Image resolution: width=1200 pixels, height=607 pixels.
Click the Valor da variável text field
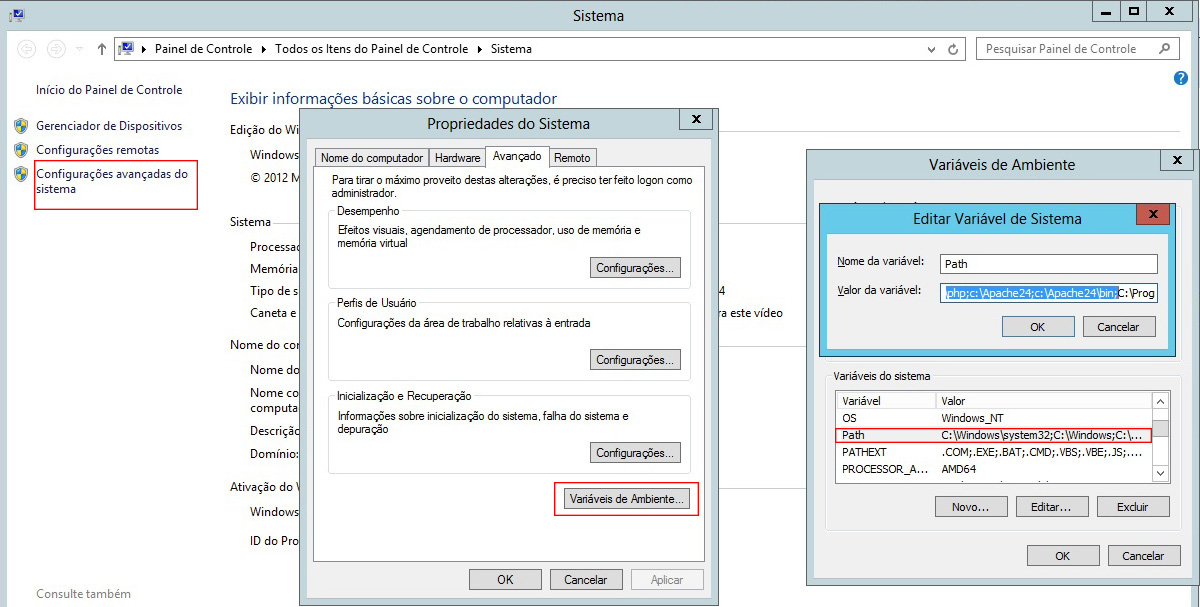1048,292
